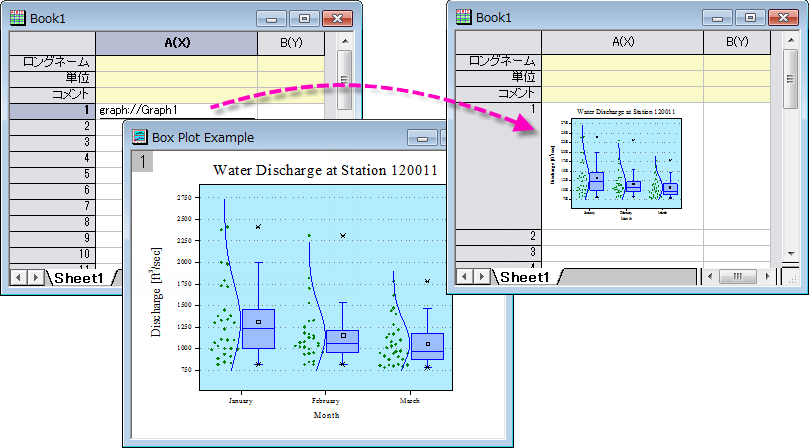
Task: Select row 4 header in left Book1
Action: coord(53,159)
